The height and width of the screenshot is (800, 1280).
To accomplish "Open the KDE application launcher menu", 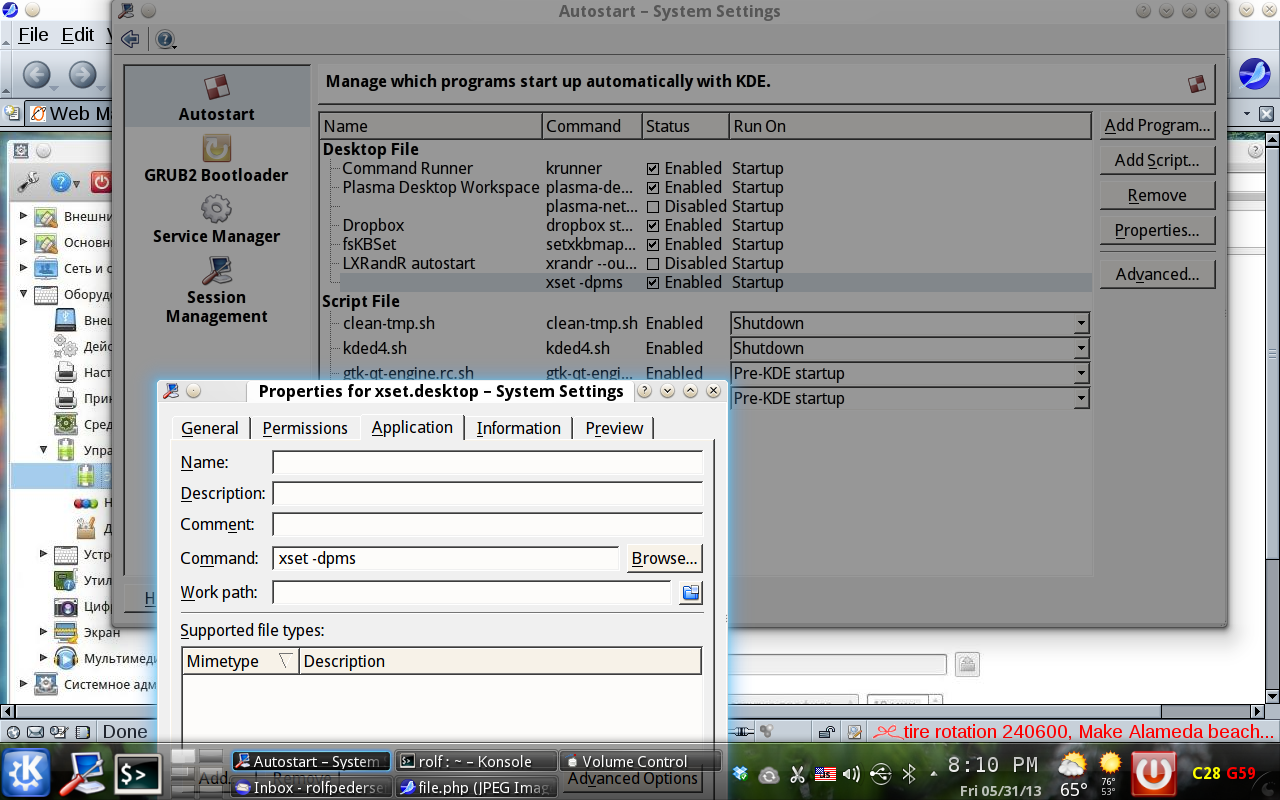I will tap(27, 773).
